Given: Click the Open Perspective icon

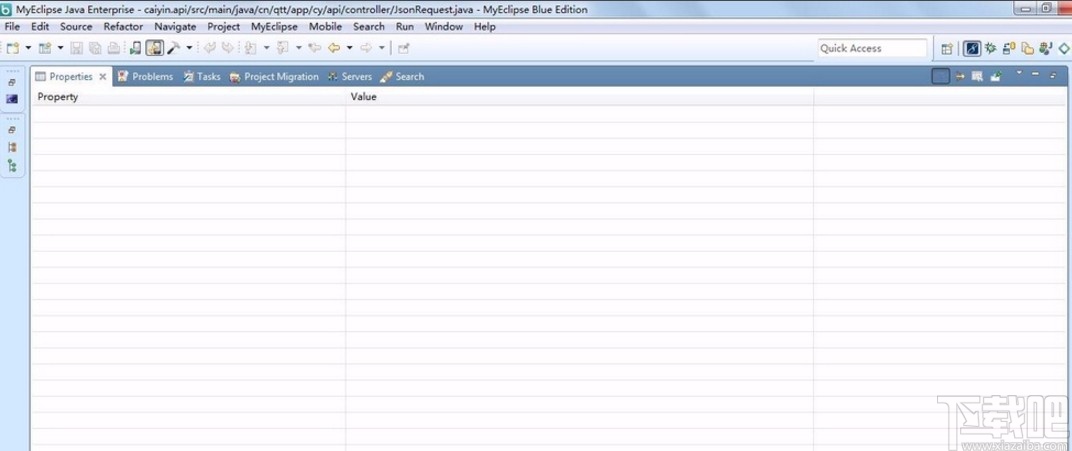Looking at the screenshot, I should coord(947,49).
